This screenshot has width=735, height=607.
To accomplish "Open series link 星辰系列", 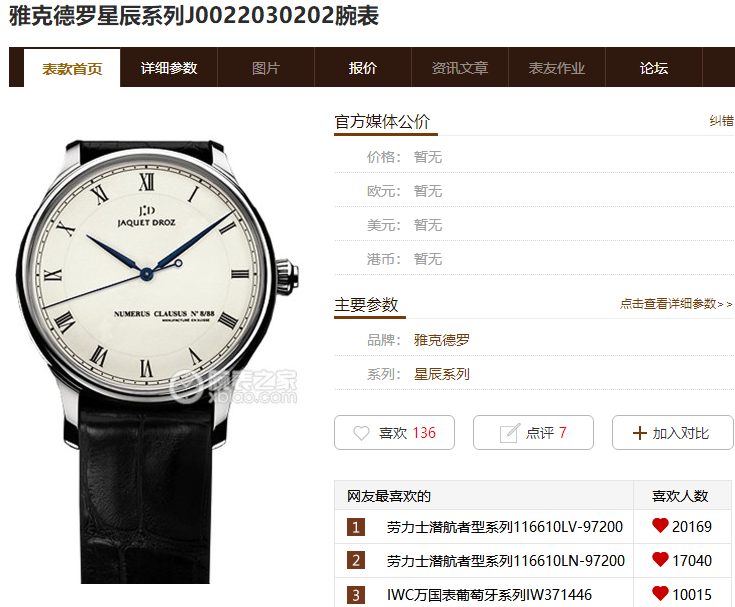I will point(442,374).
